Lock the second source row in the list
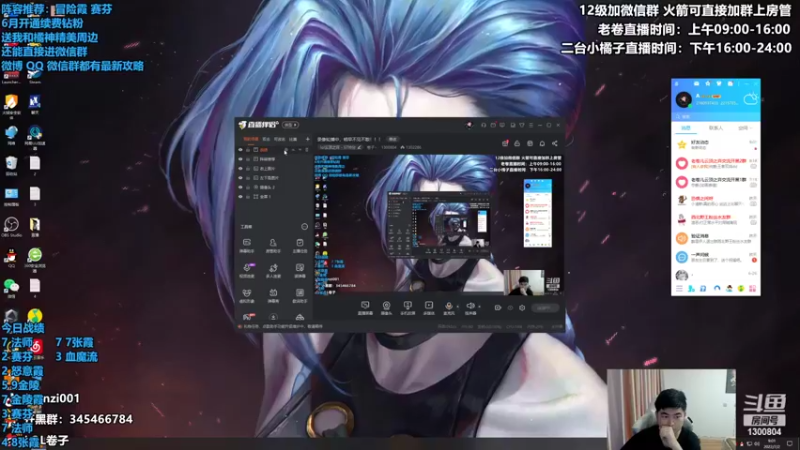This screenshot has height=450, width=800. 248,159
